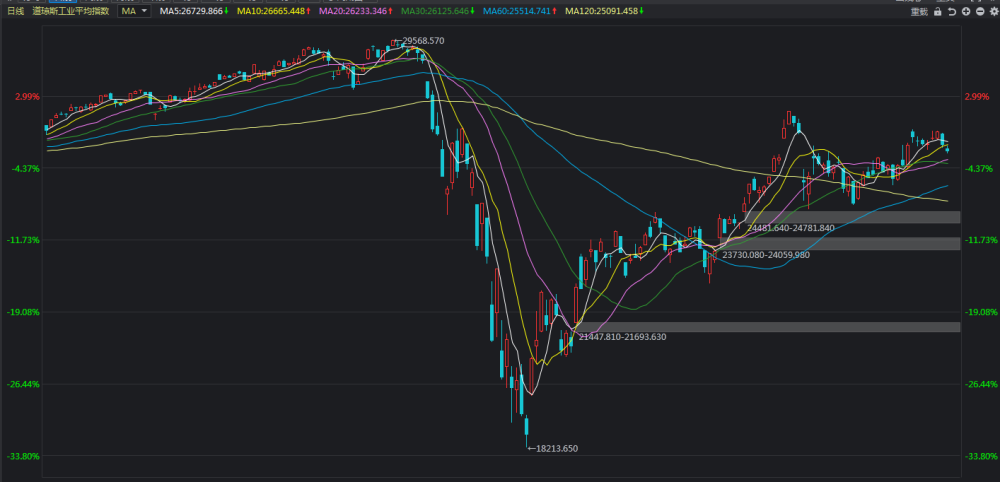The image size is (1000, 482).
Task: Click left axis -11.73% label
Action: click(24, 240)
